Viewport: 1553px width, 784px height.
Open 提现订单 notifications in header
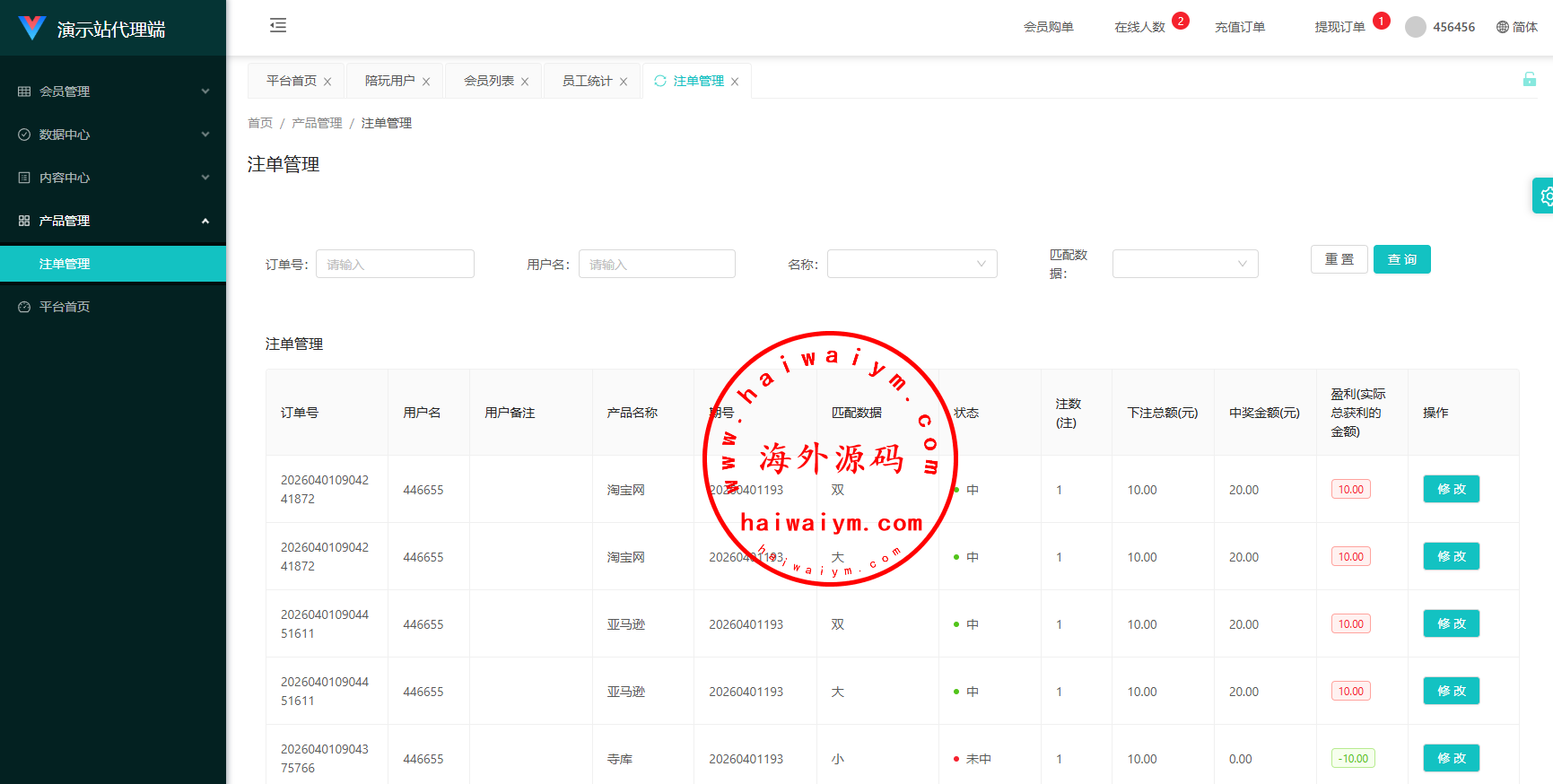click(x=1339, y=27)
